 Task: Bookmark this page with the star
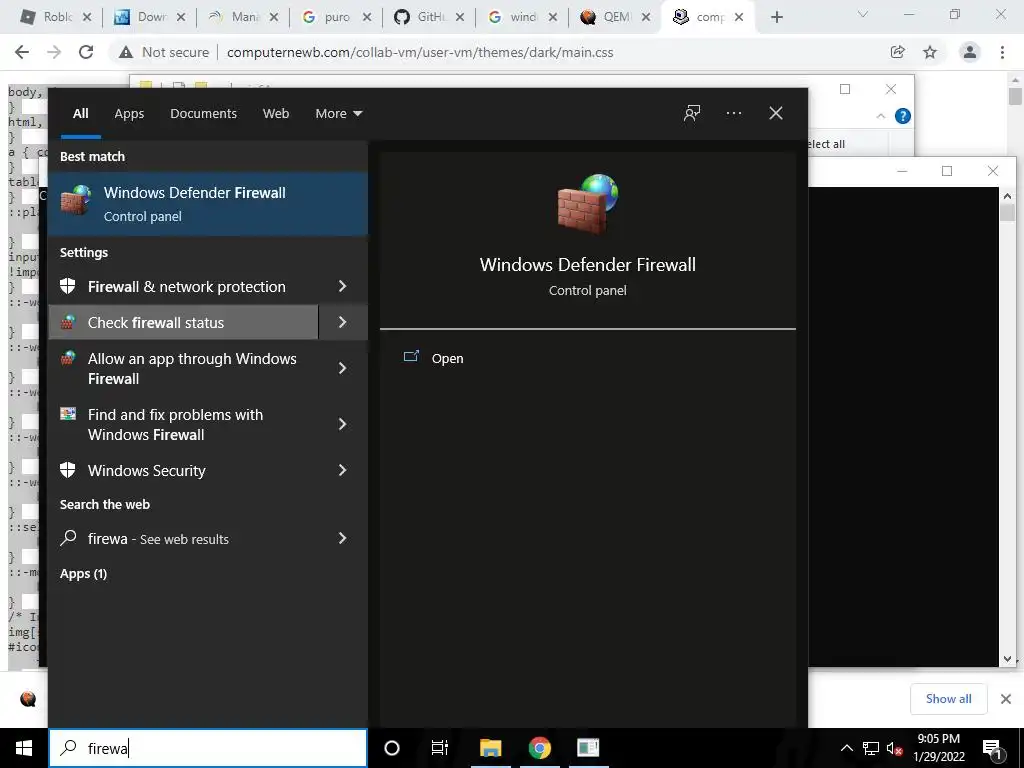pyautogui.click(x=930, y=52)
